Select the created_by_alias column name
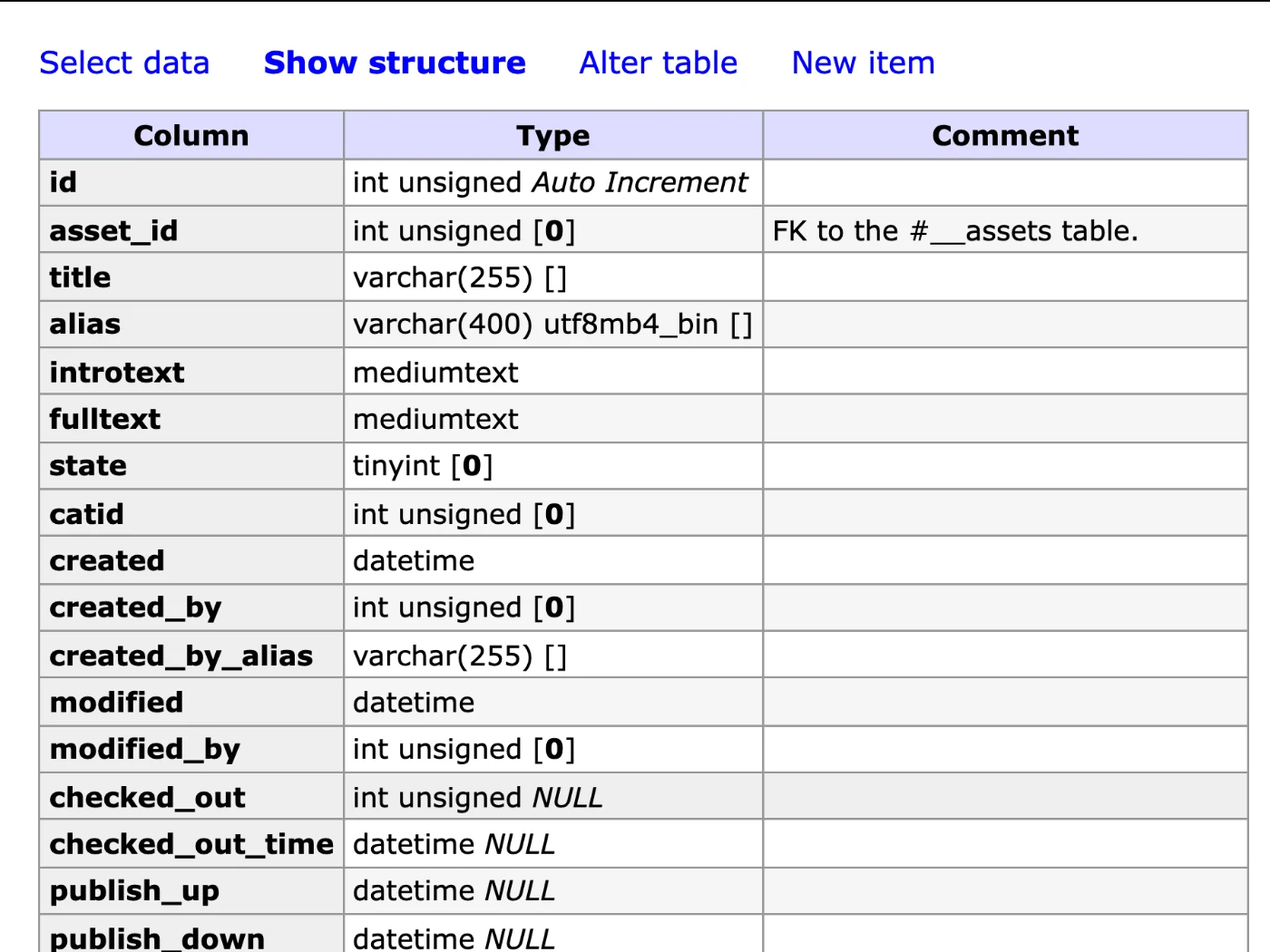The image size is (1270, 952). [x=181, y=656]
